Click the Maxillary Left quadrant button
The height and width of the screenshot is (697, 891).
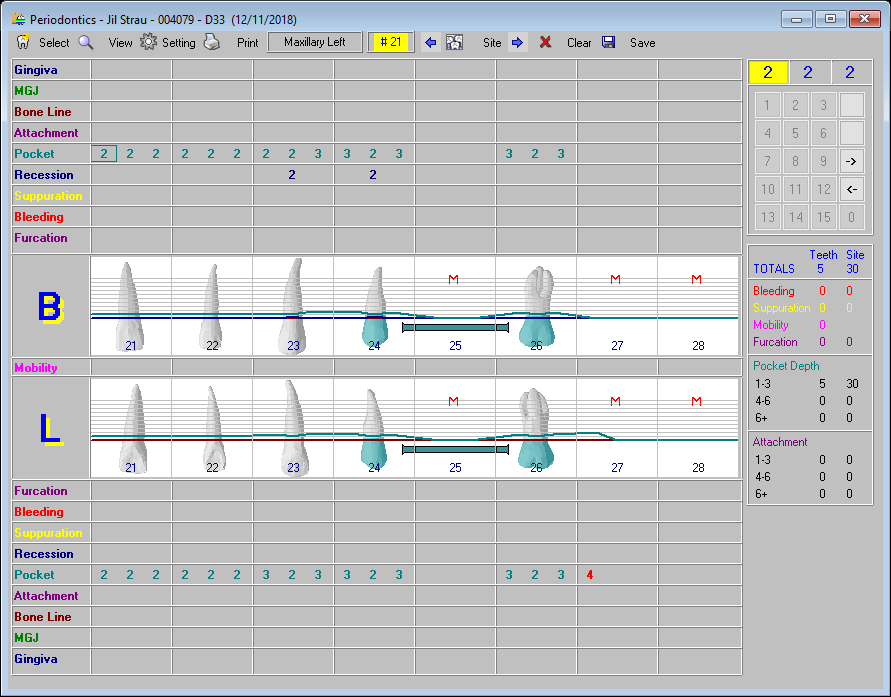[x=315, y=42]
